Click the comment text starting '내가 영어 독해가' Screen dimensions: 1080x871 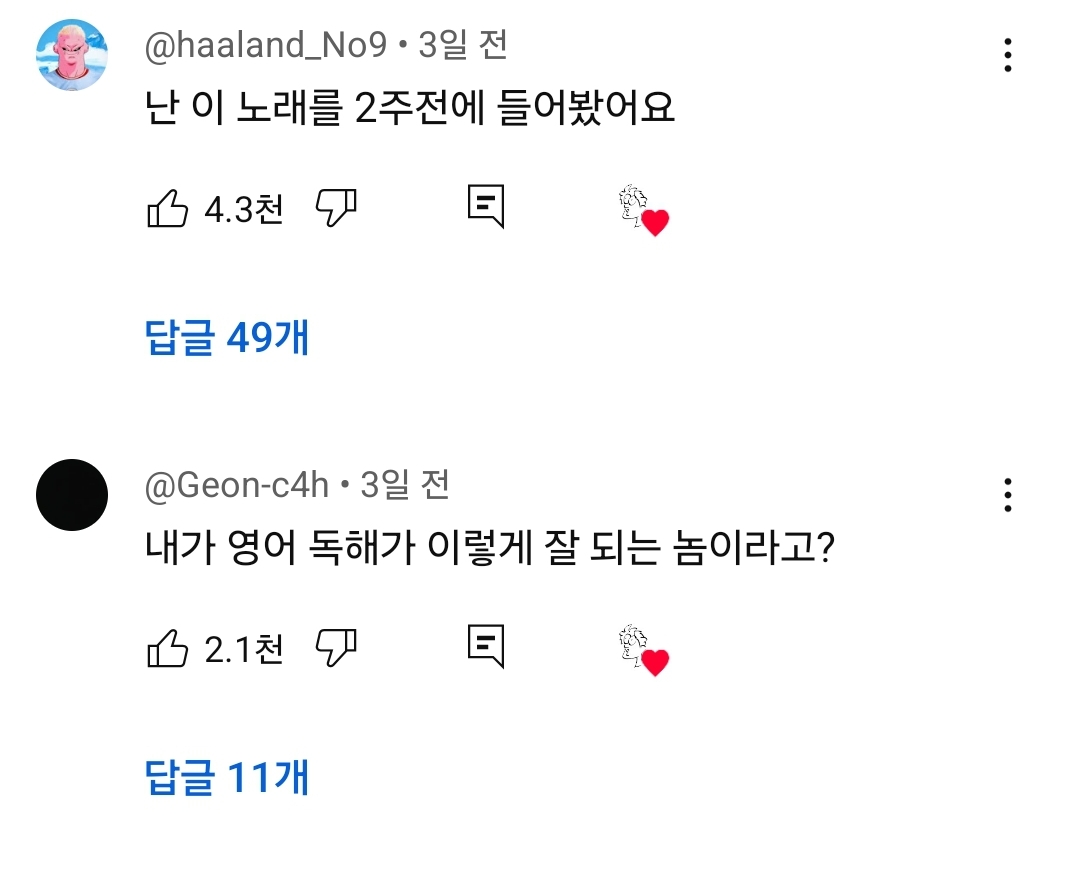(x=490, y=549)
